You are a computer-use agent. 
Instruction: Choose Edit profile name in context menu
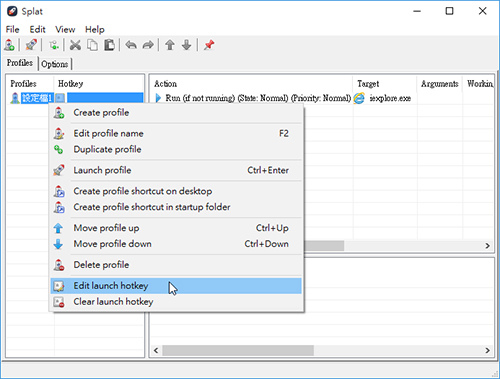[x=176, y=133]
